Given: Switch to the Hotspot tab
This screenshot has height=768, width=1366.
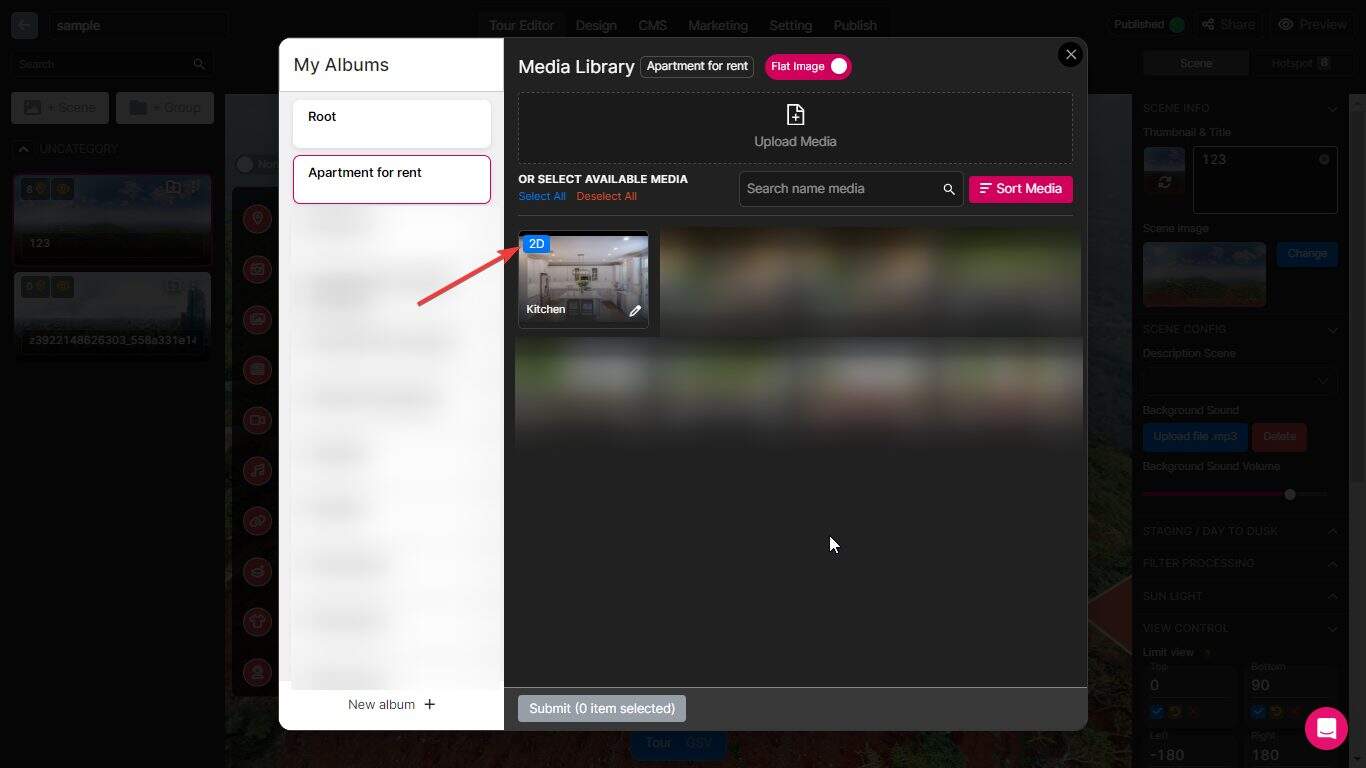Looking at the screenshot, I should 1297,61.
